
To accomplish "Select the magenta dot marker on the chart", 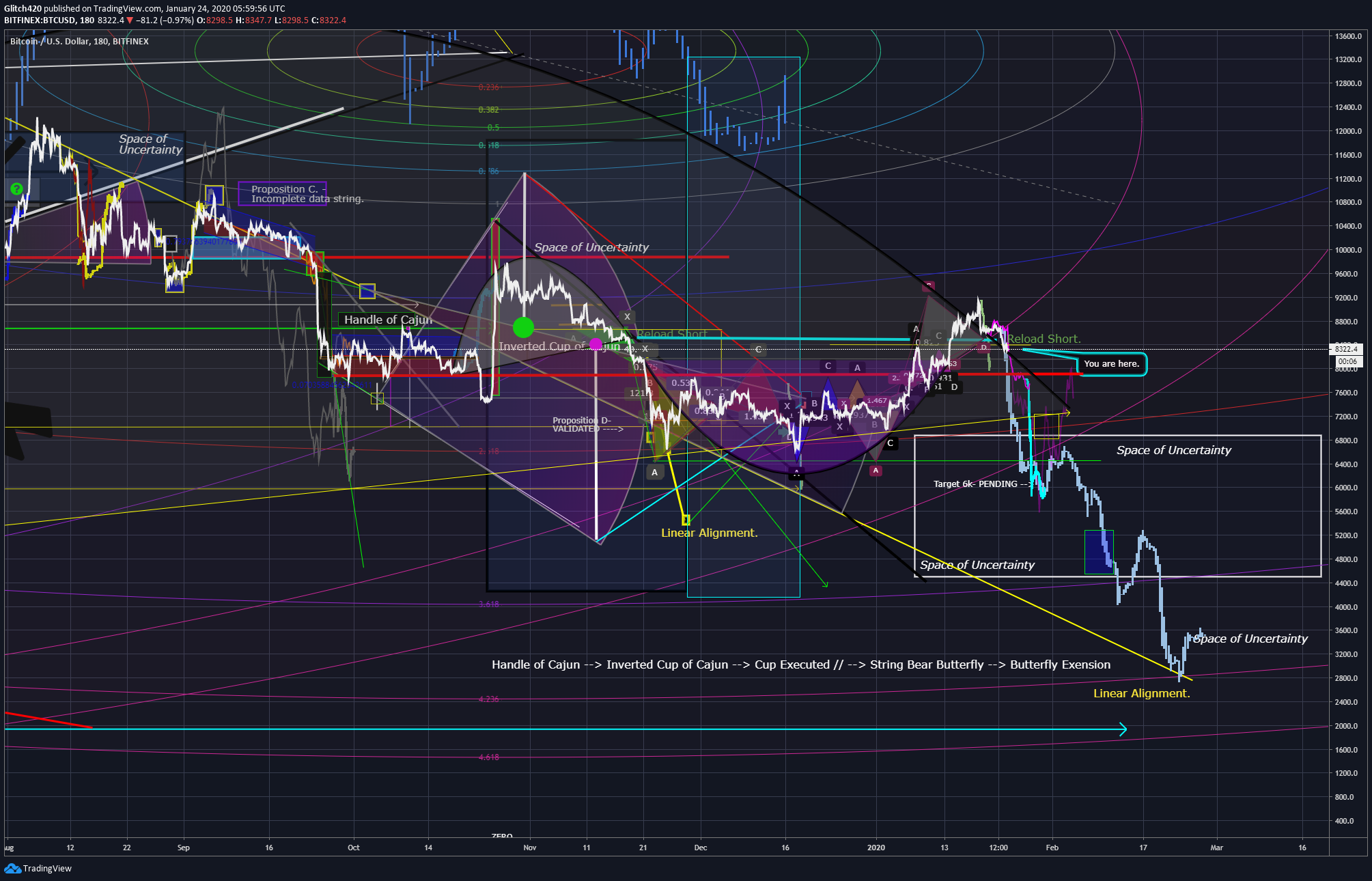I will pos(596,344).
